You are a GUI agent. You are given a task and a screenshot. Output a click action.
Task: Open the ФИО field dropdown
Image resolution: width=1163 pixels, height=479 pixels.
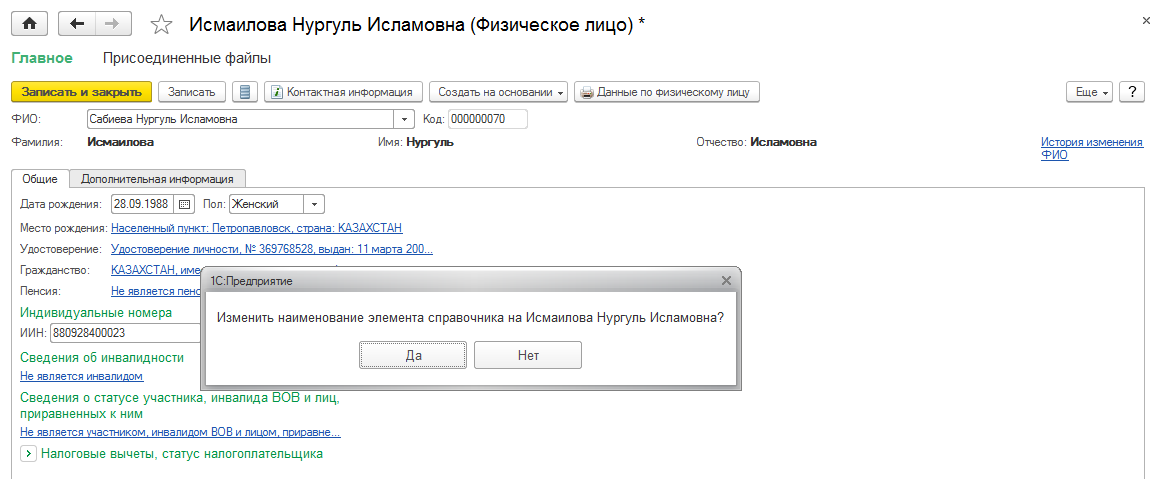[405, 119]
